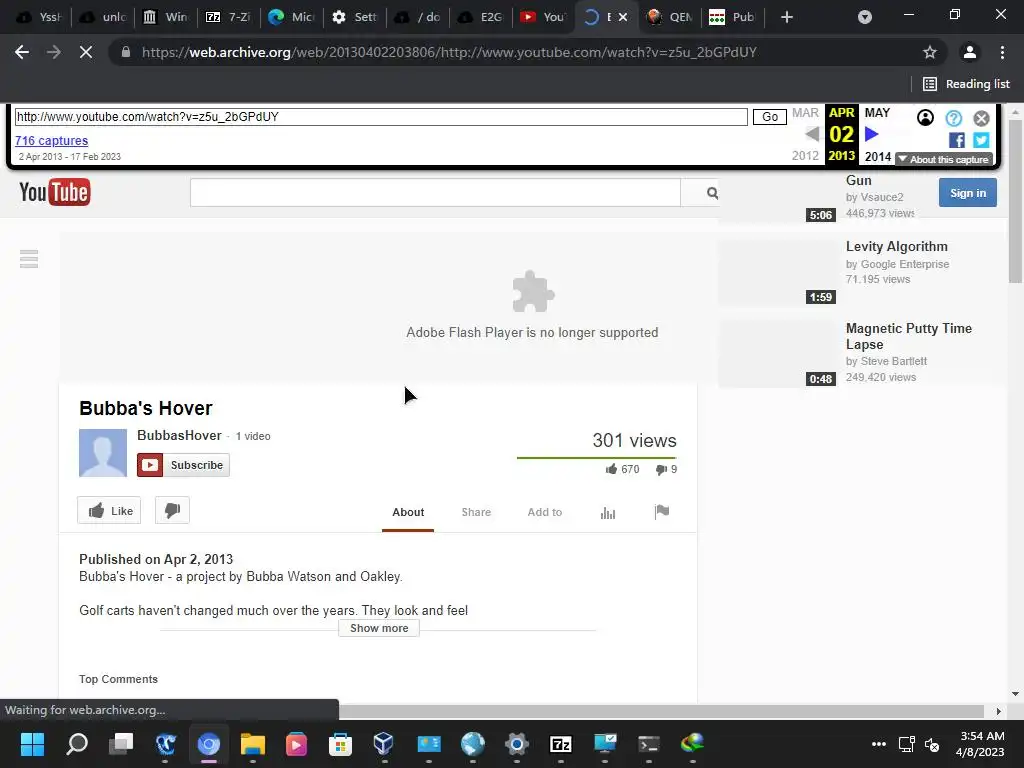Expand About this capture dropdown
This screenshot has width=1024, height=768.
[944, 159]
